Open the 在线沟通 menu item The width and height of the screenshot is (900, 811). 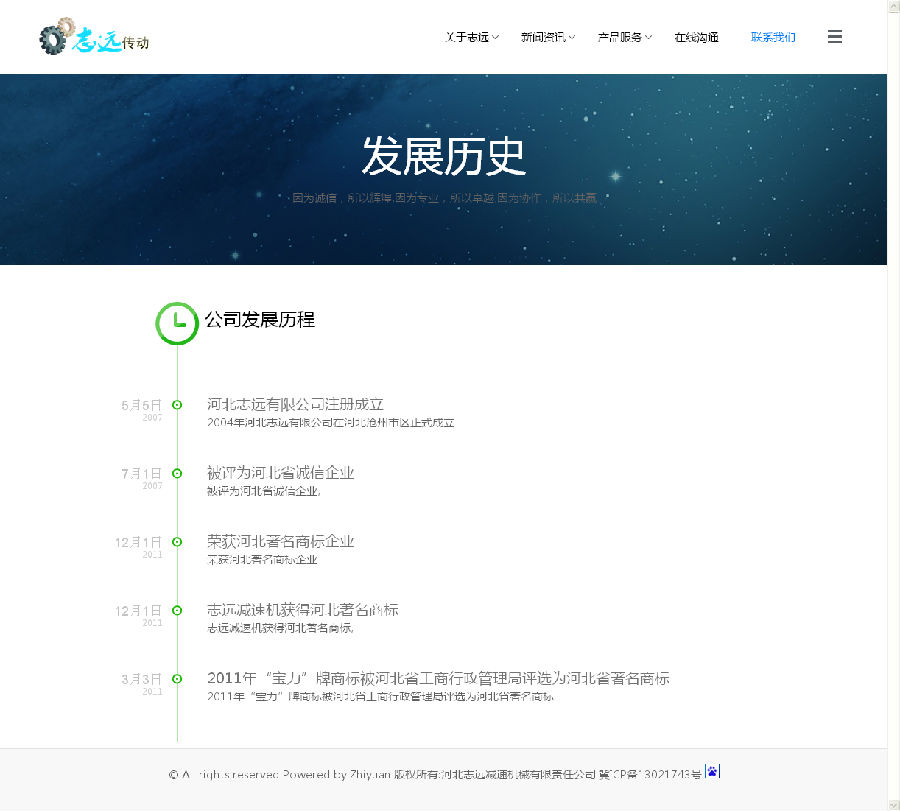click(x=696, y=37)
